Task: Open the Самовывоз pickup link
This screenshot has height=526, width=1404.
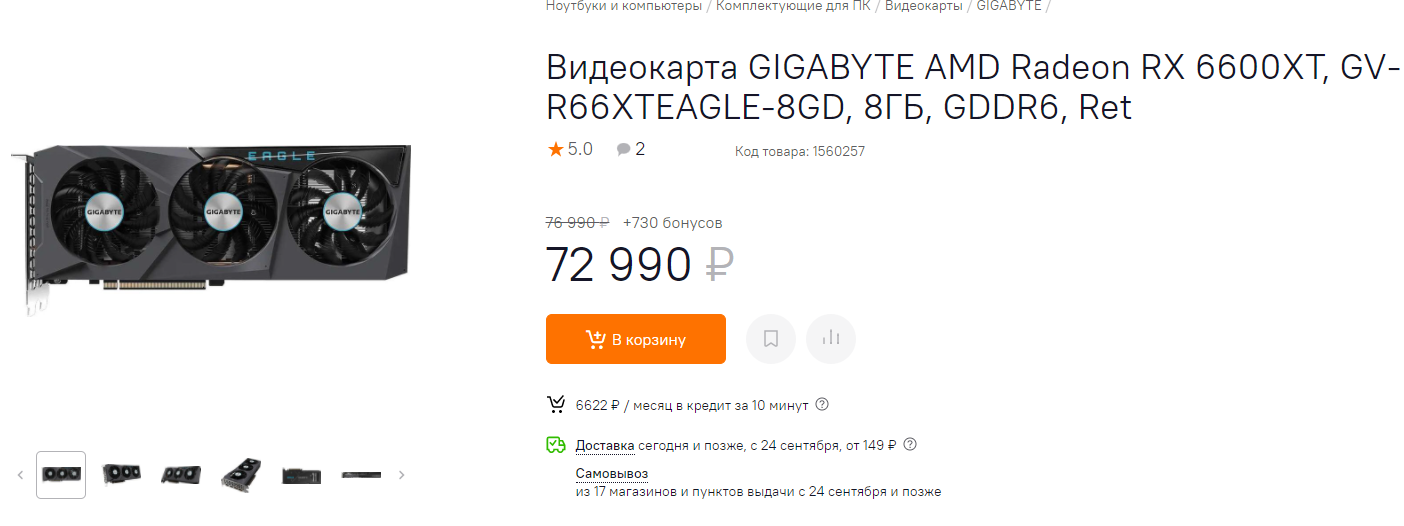Action: click(x=612, y=473)
